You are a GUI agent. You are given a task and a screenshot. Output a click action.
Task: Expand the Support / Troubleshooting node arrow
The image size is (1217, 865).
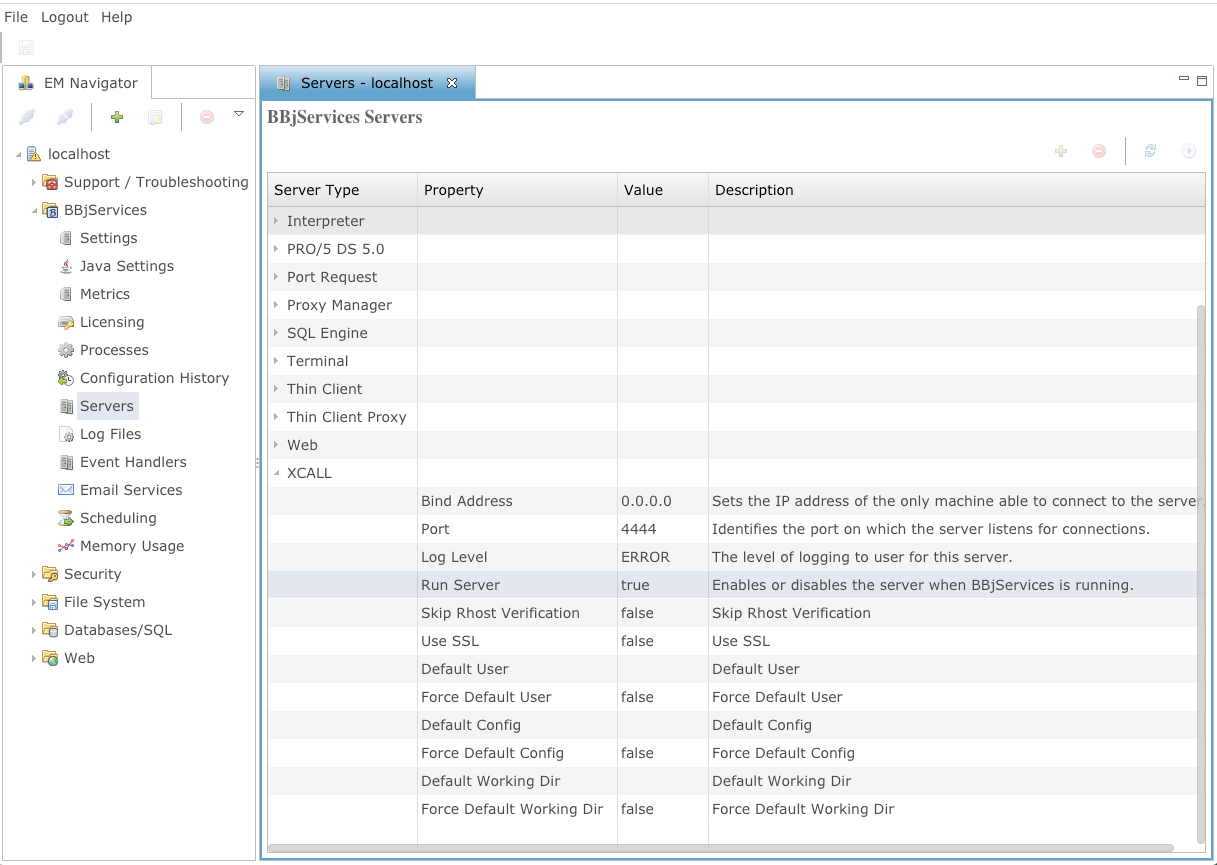coord(34,182)
